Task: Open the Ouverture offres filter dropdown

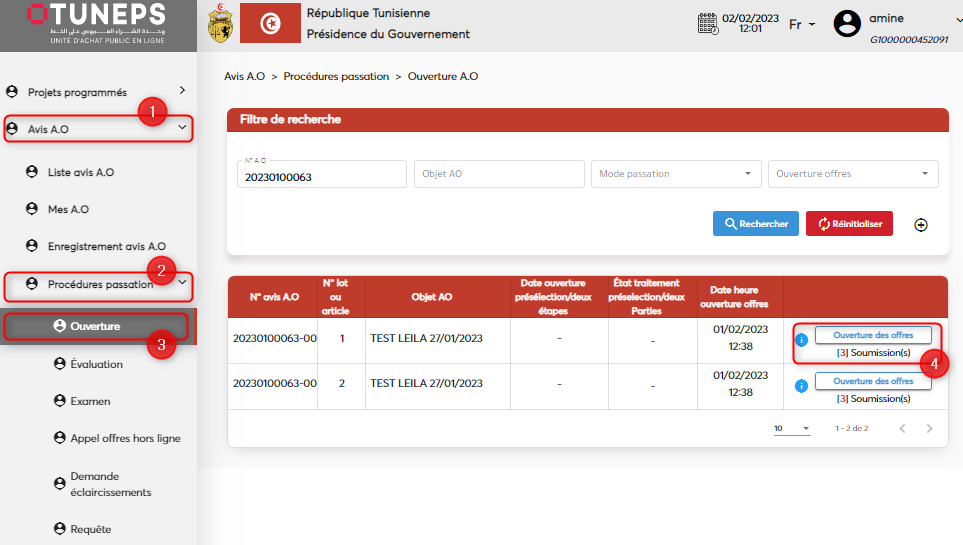Action: coord(852,174)
